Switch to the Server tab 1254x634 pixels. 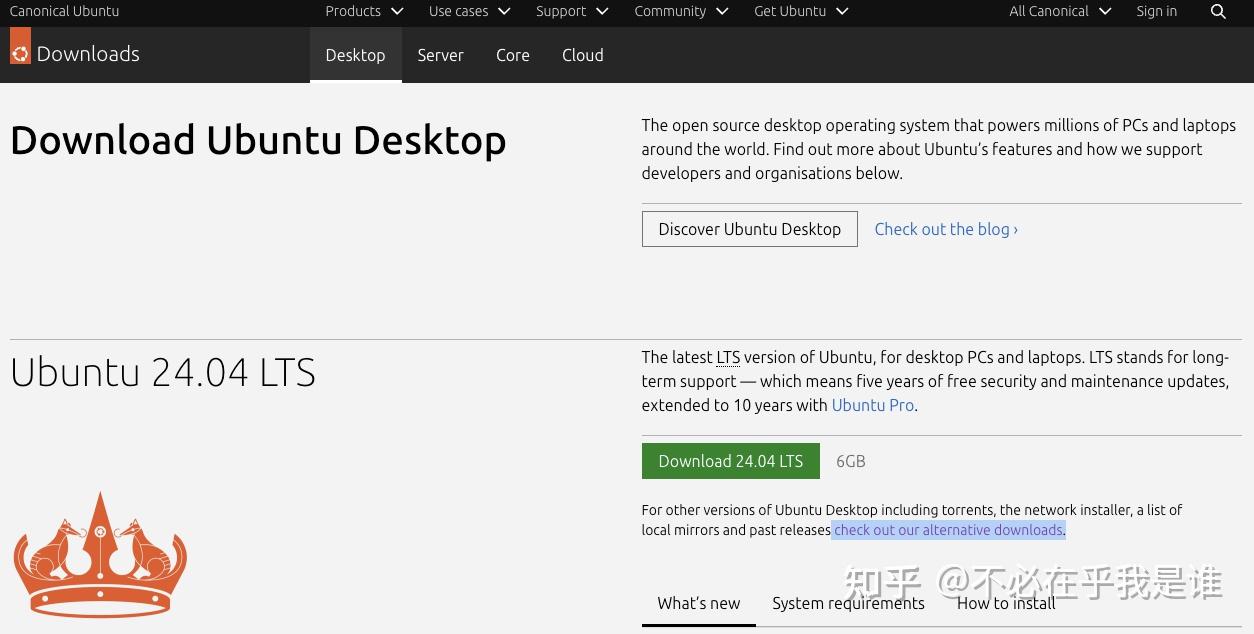click(x=440, y=55)
